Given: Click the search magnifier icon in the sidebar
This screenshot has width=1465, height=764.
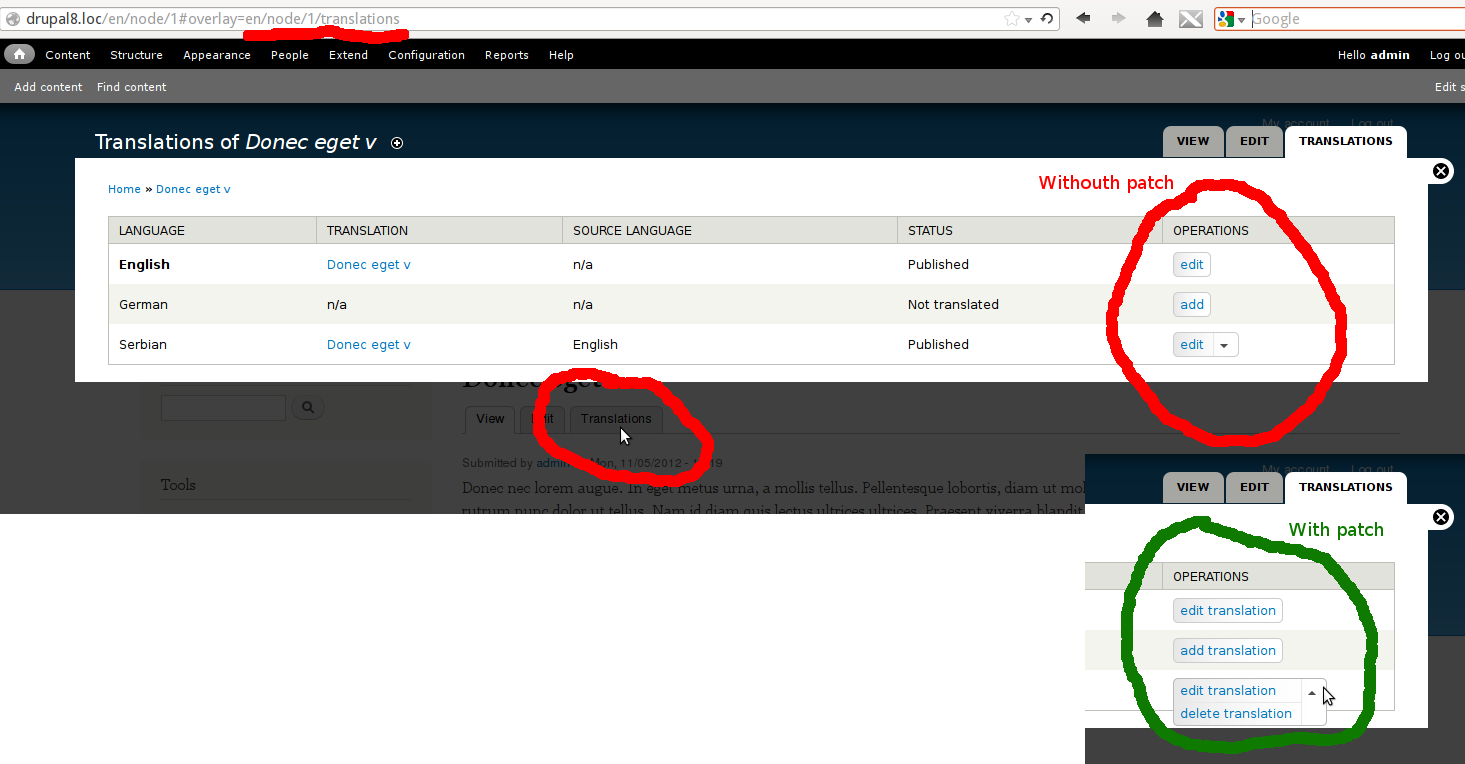Looking at the screenshot, I should pos(307,407).
